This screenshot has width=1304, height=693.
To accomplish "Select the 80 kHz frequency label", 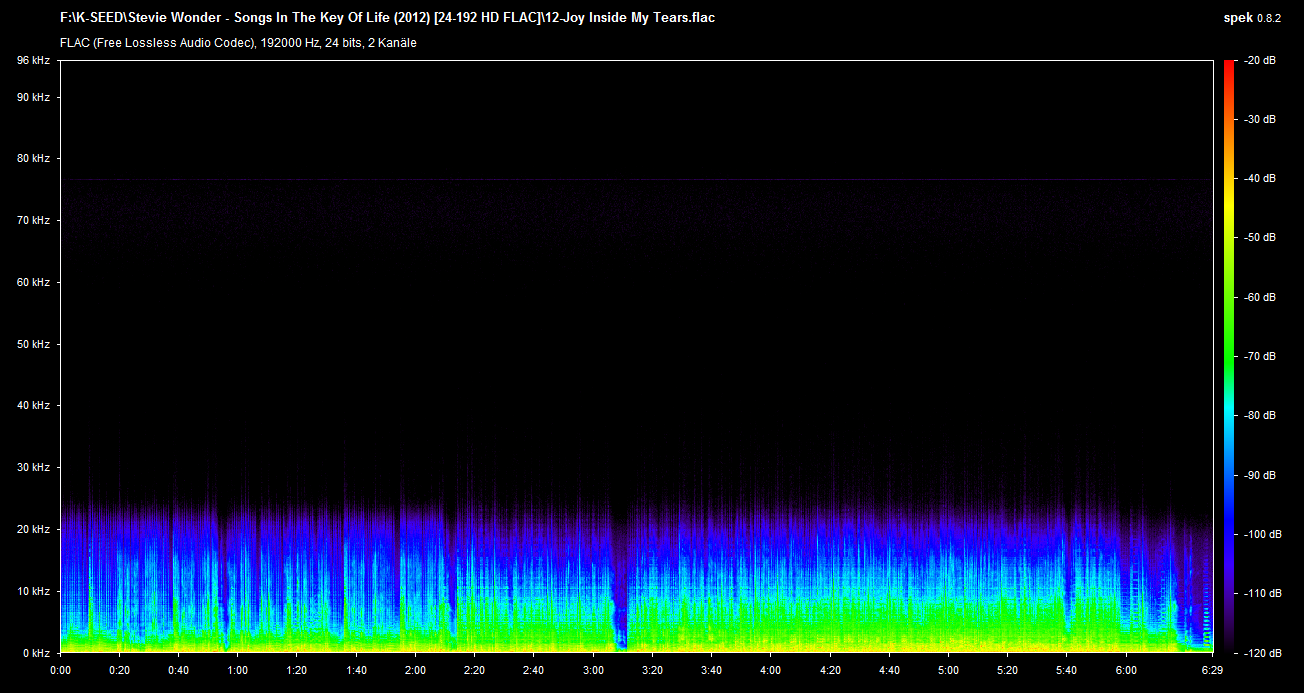I will (33, 159).
